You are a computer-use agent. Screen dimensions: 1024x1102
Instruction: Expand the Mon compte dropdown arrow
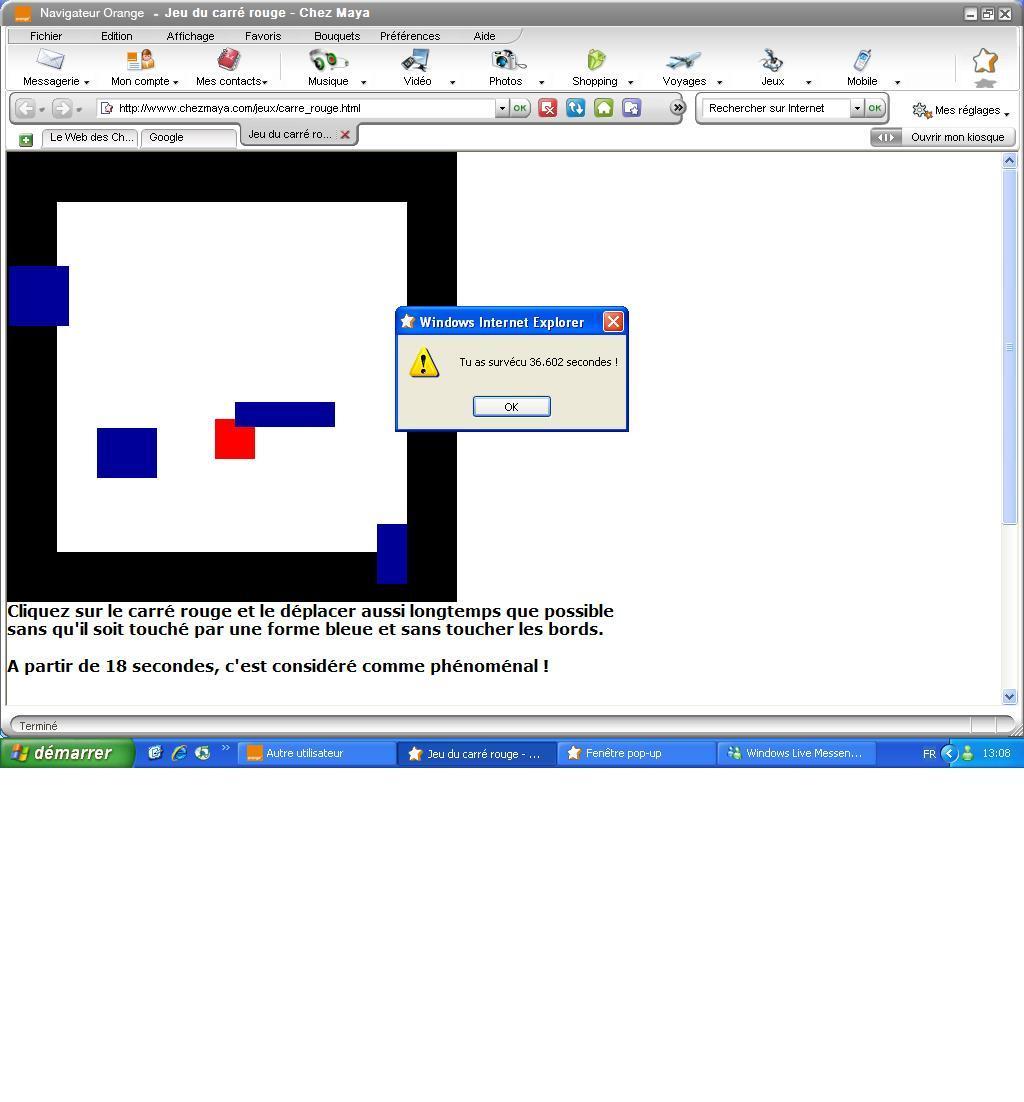(x=175, y=82)
